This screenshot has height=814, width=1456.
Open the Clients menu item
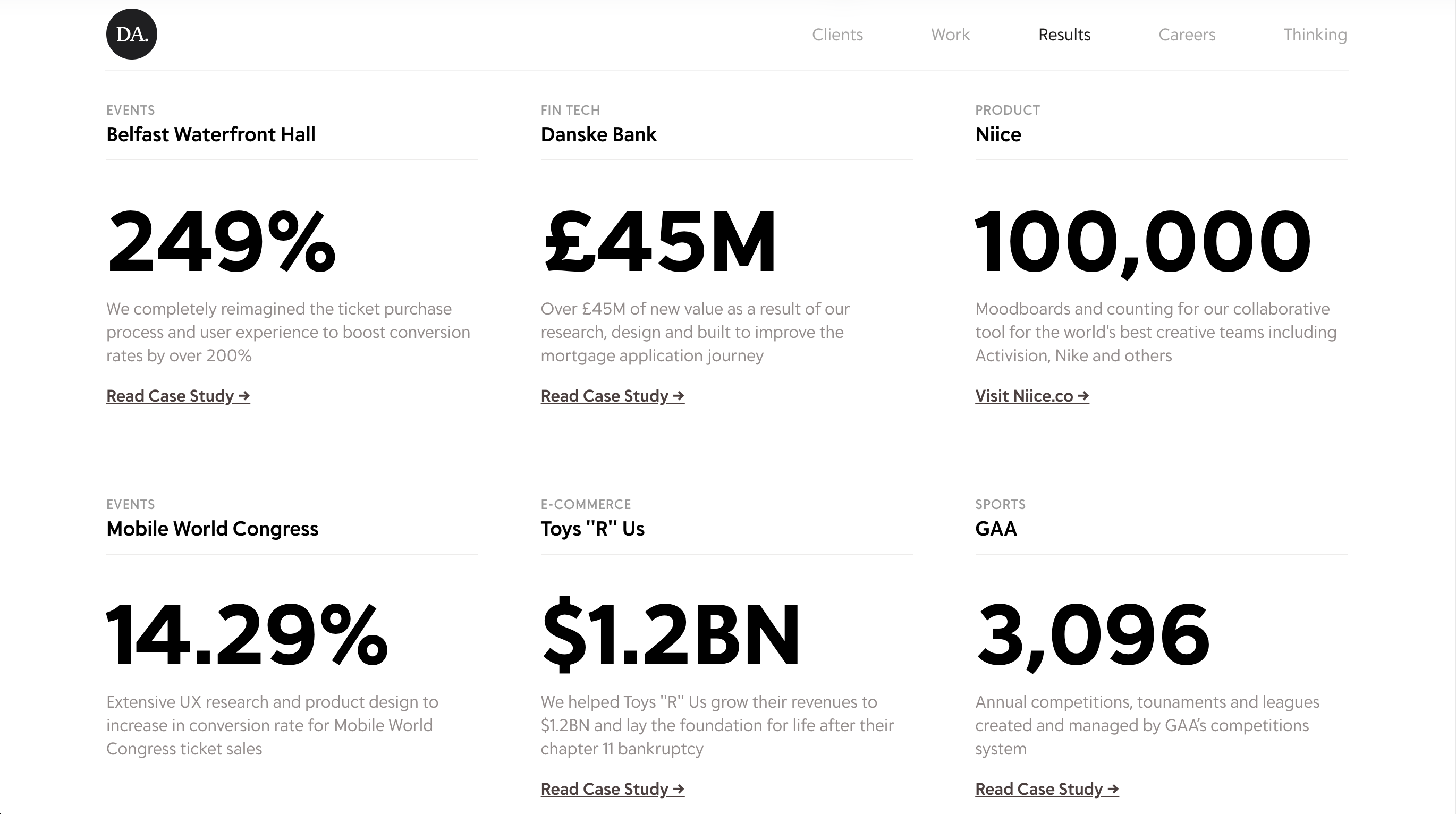pyautogui.click(x=837, y=35)
